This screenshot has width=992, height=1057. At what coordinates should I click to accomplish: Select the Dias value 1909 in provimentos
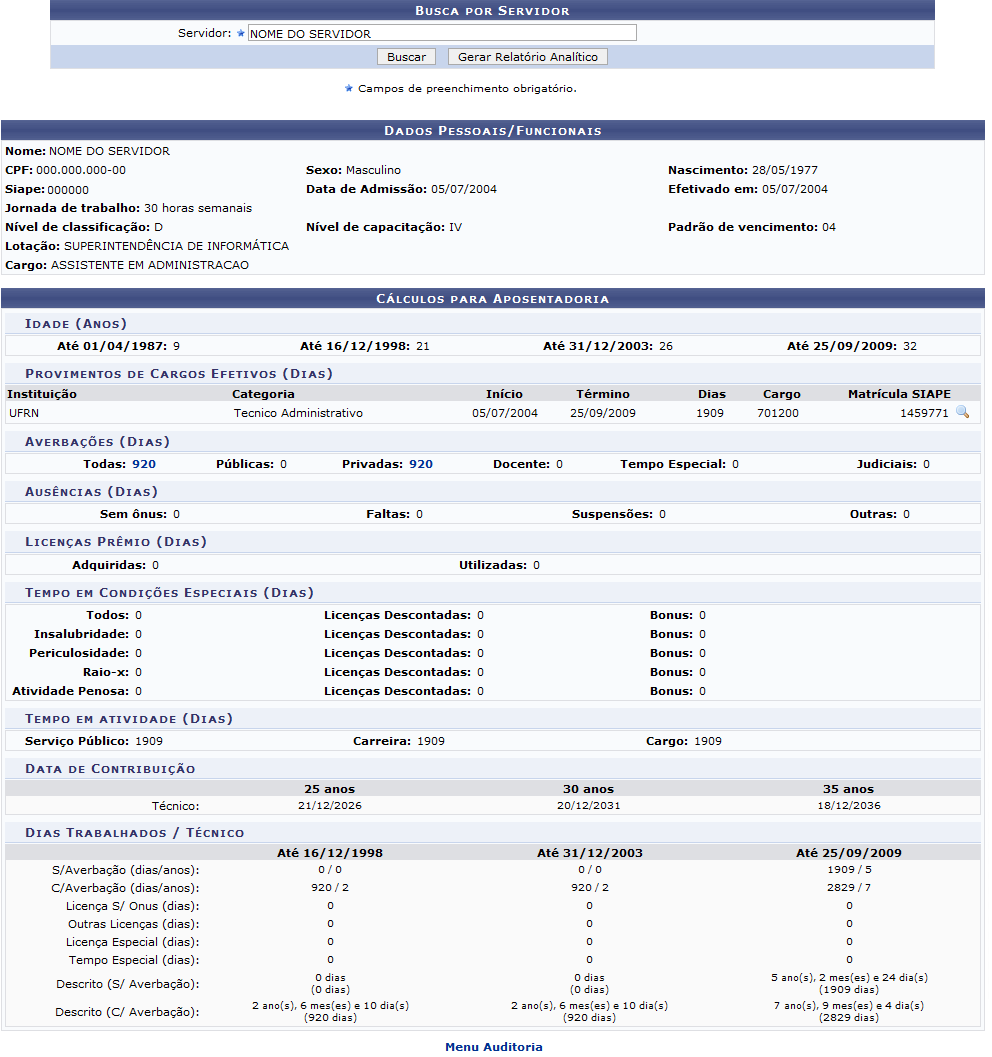(x=710, y=413)
